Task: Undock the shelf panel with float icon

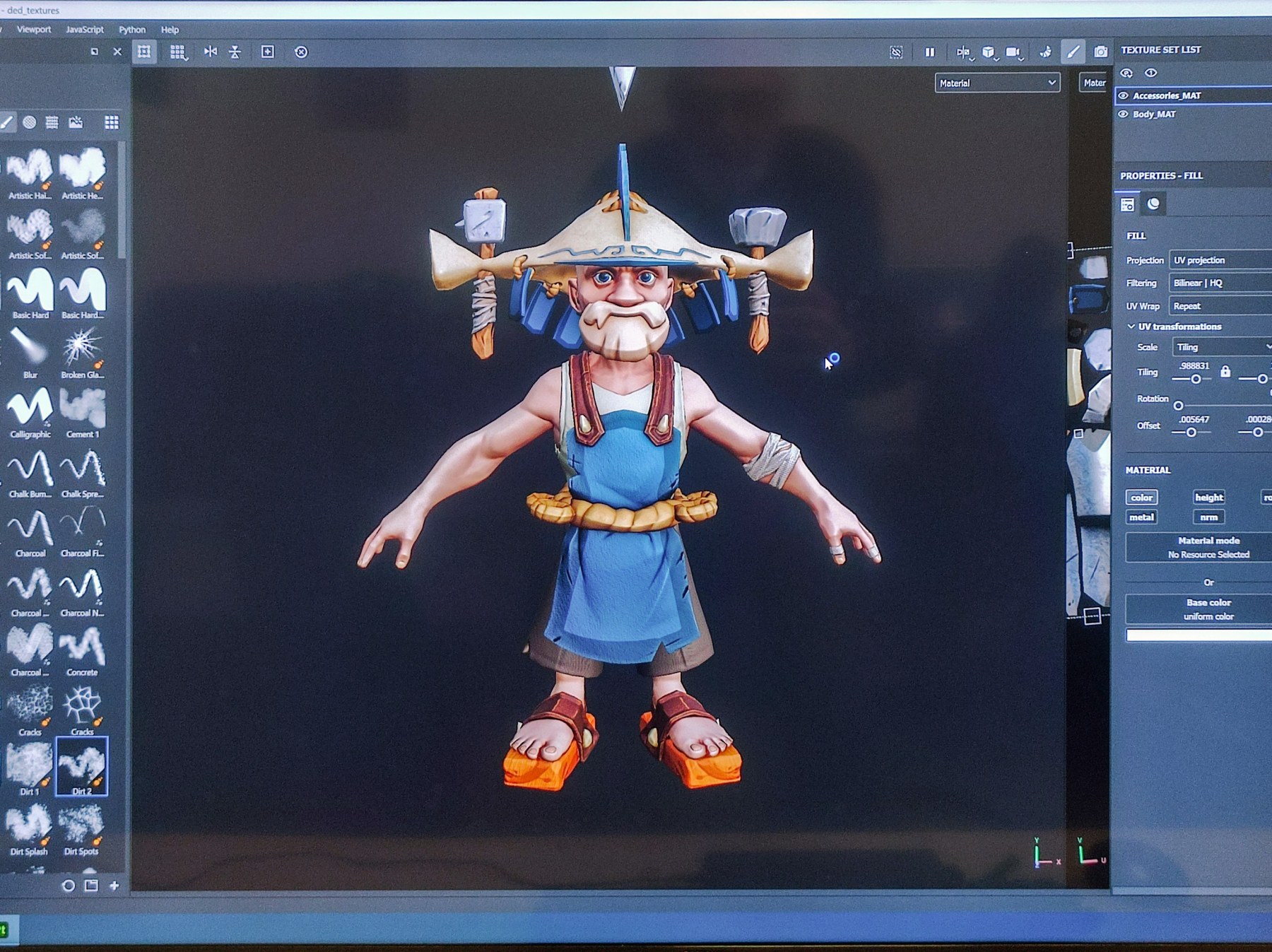Action: pos(95,52)
